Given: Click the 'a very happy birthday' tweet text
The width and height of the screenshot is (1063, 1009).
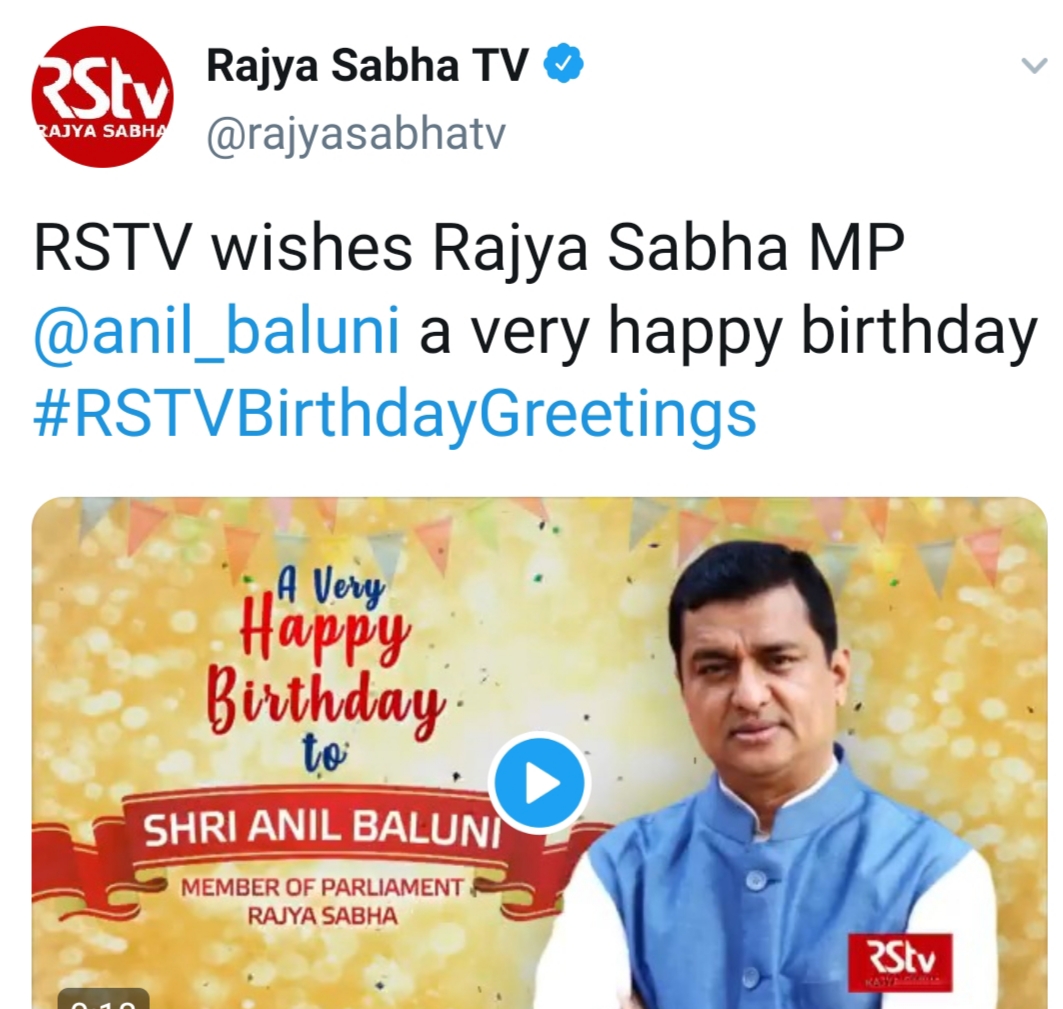Looking at the screenshot, I should tap(728, 332).
